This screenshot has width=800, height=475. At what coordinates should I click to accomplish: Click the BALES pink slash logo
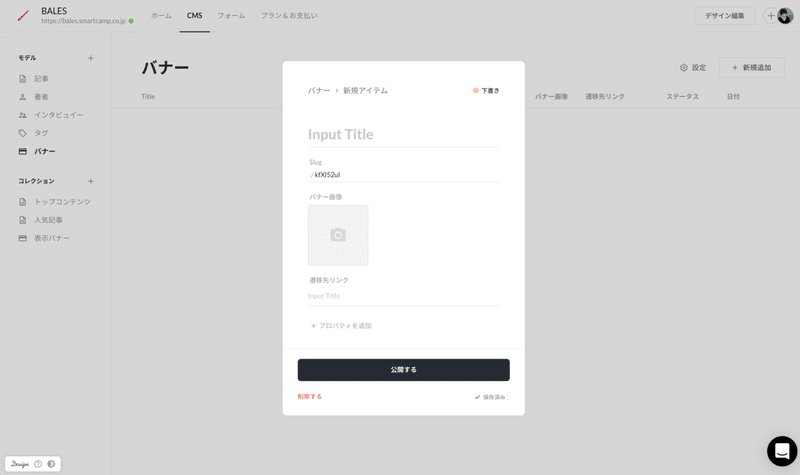click(23, 16)
